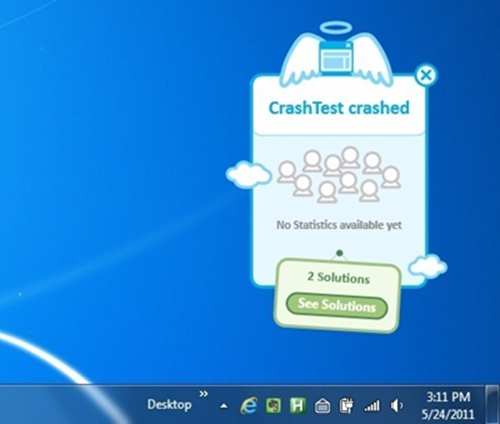Click the green square tray icon left of H
This screenshot has width=500, height=424.
[x=273, y=406]
